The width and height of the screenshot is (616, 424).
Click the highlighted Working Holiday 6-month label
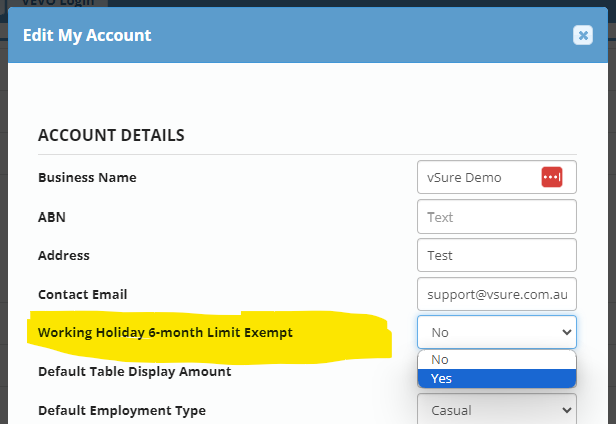coord(165,332)
